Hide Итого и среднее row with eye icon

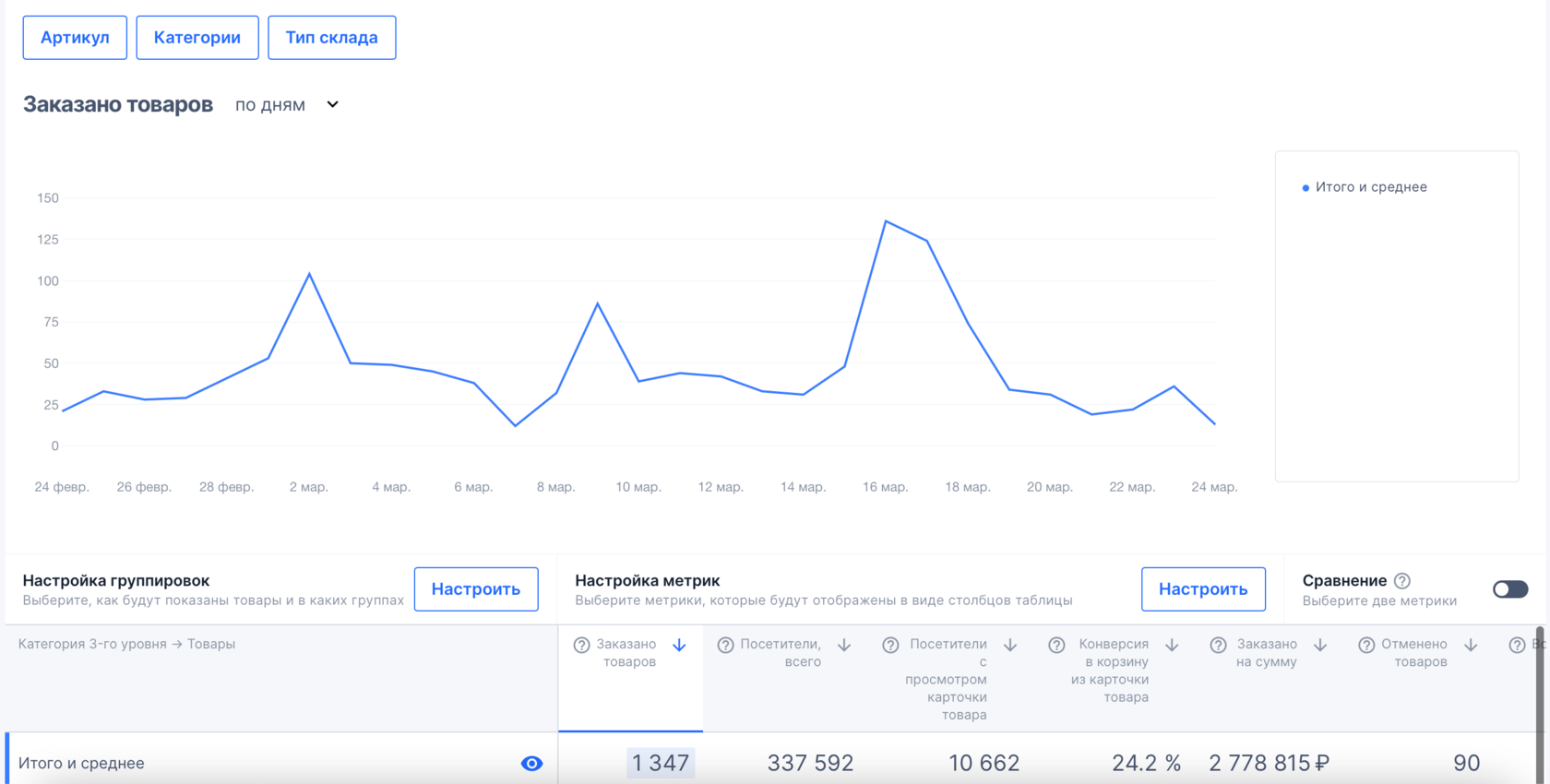531,764
